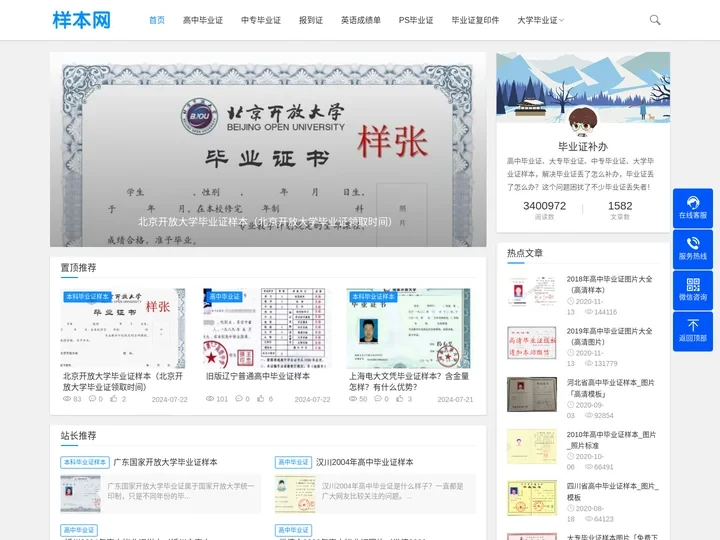The width and height of the screenshot is (720, 540).
Task: Open the 英语成绩单 nav item
Action: point(360,20)
